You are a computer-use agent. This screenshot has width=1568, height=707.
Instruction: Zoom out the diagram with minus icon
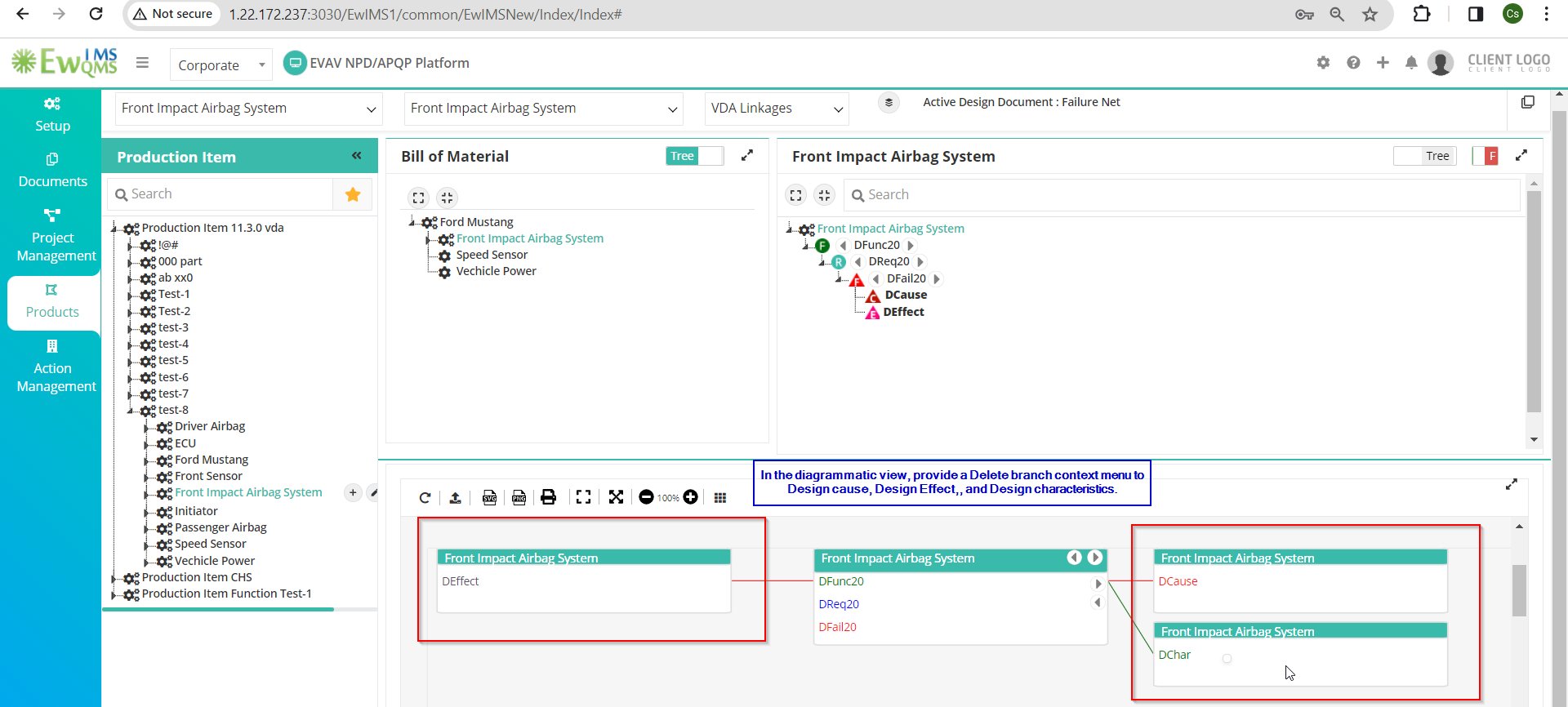646,497
